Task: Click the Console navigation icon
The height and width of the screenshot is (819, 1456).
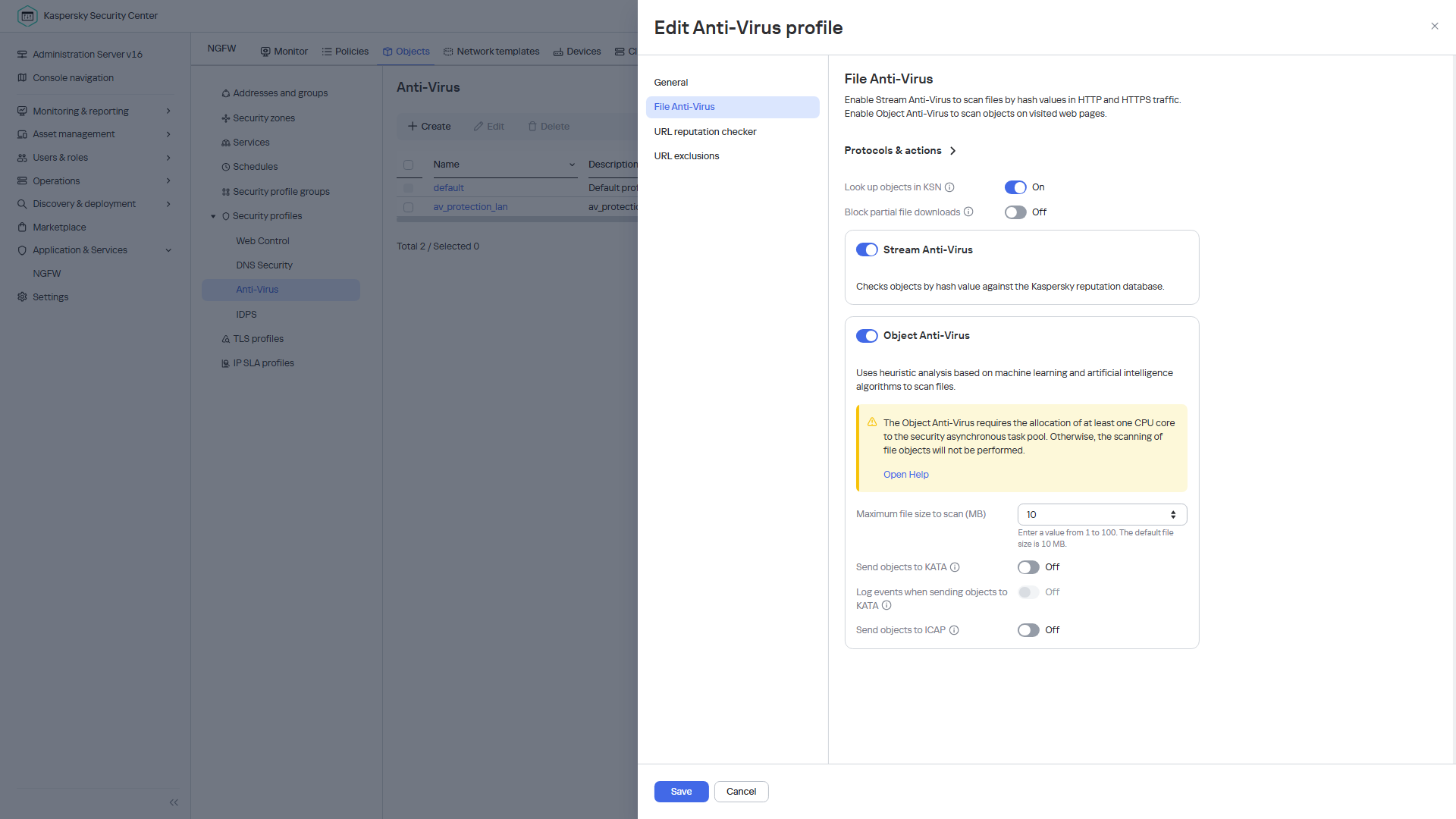Action: point(22,78)
